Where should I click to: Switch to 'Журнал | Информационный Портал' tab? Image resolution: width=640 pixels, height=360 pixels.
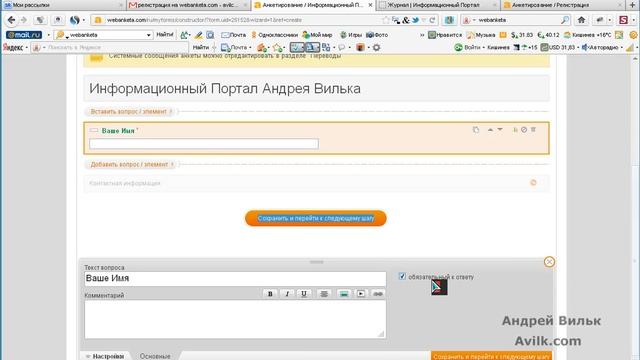(x=438, y=5)
